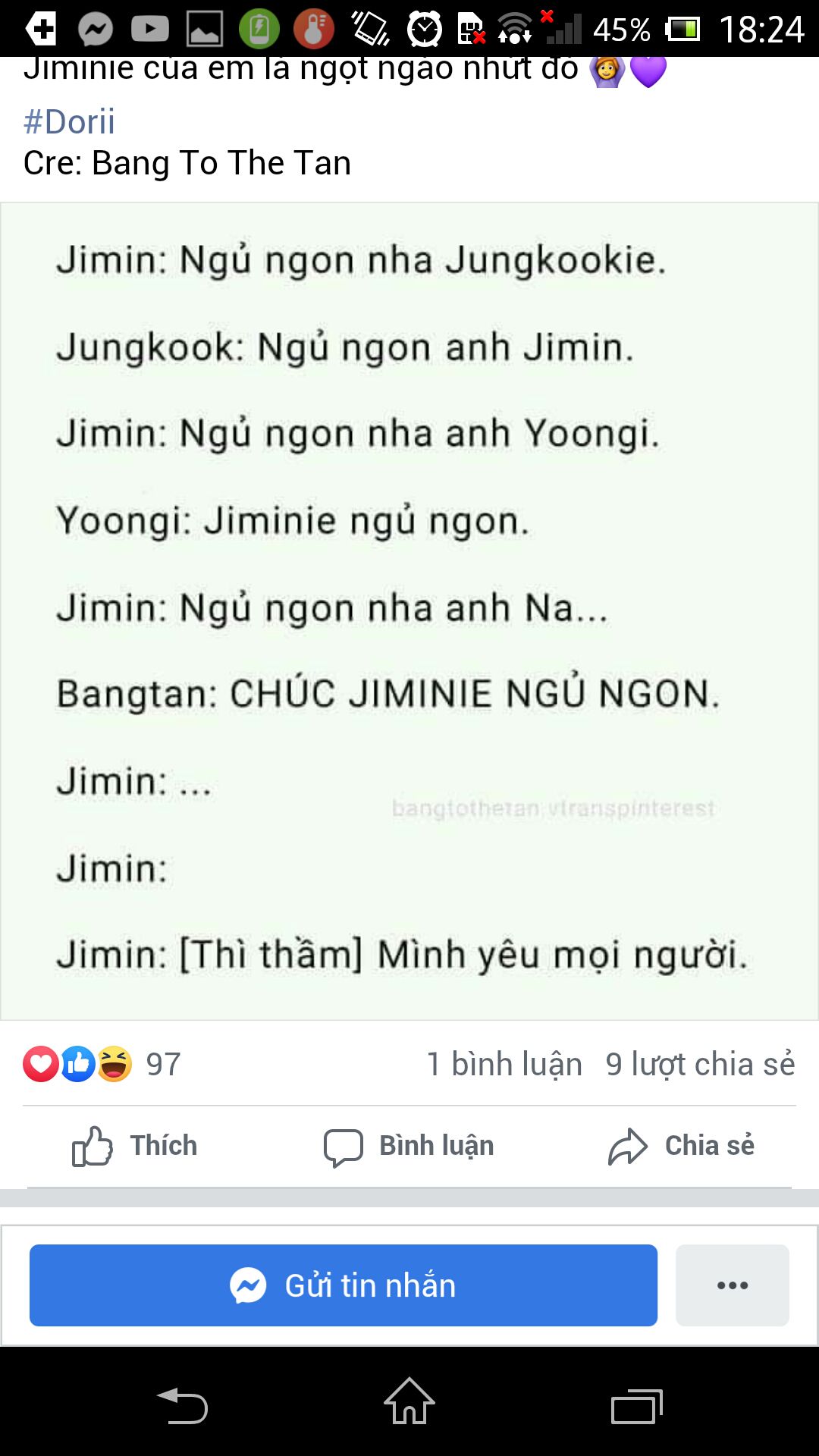Open the #Dorii hashtag link

(x=69, y=121)
